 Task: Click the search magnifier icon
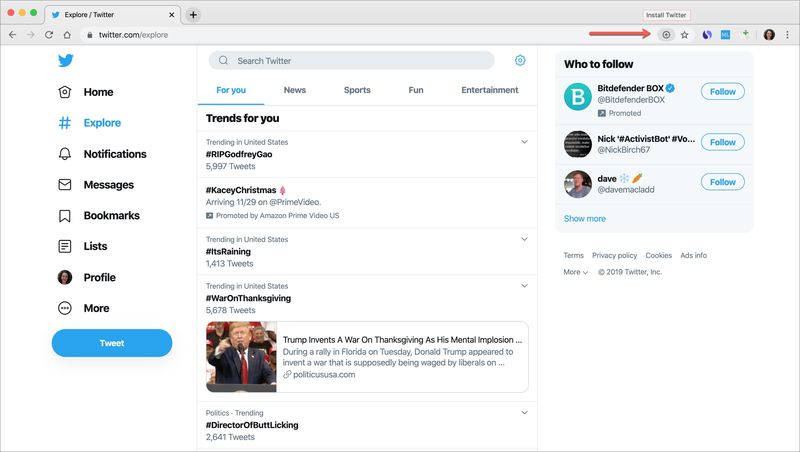click(x=223, y=60)
